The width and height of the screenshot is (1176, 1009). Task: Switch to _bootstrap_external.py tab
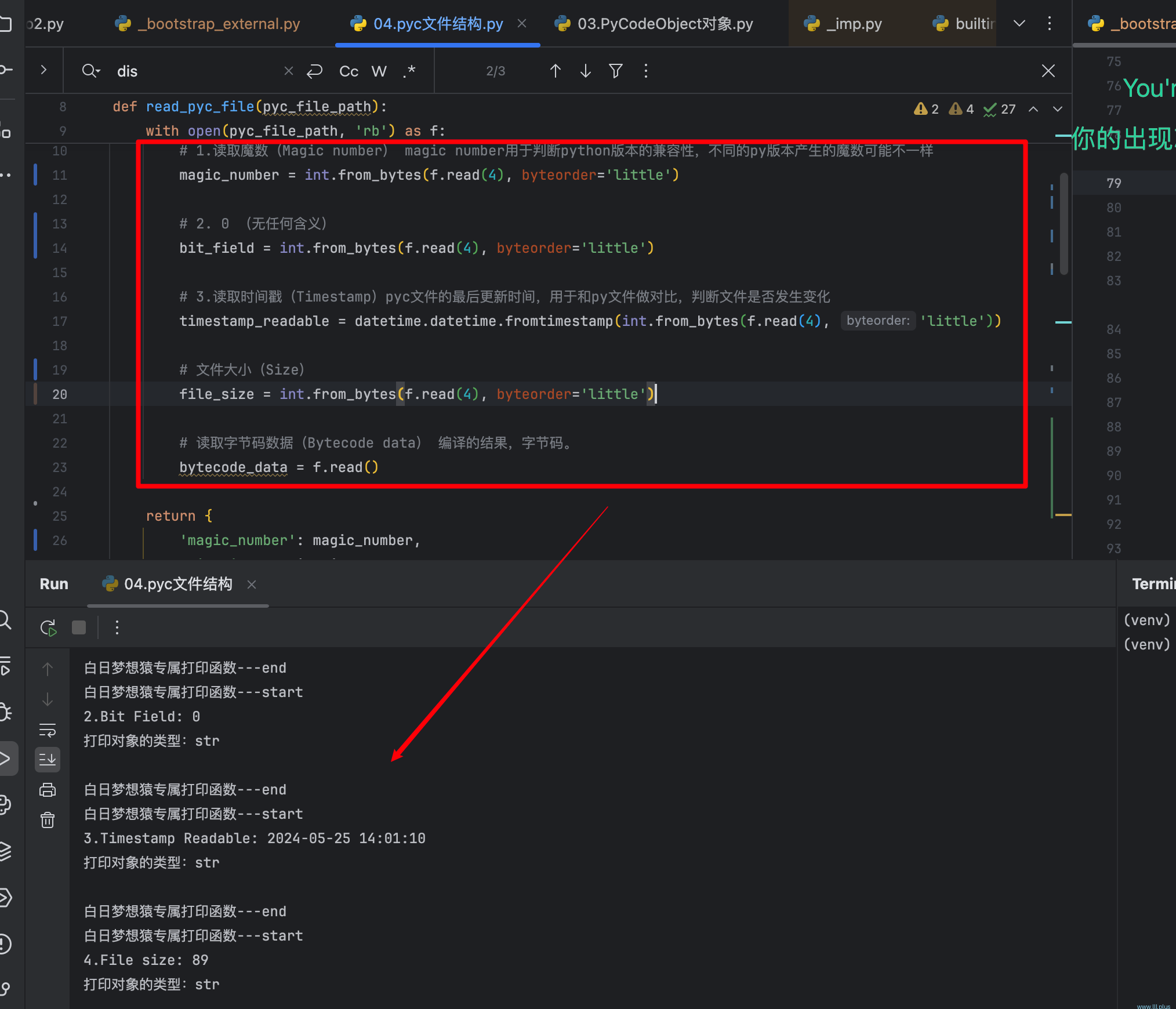point(208,24)
